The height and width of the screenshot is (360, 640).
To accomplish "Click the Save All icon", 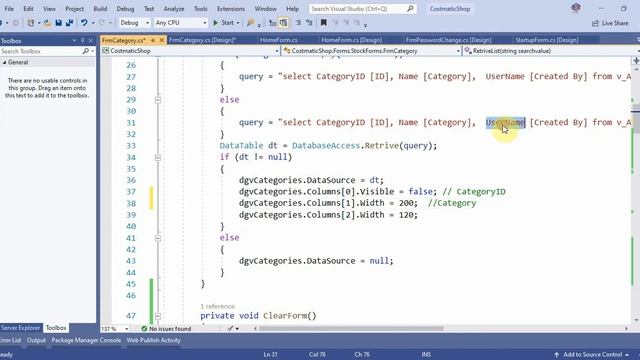I will (69, 23).
